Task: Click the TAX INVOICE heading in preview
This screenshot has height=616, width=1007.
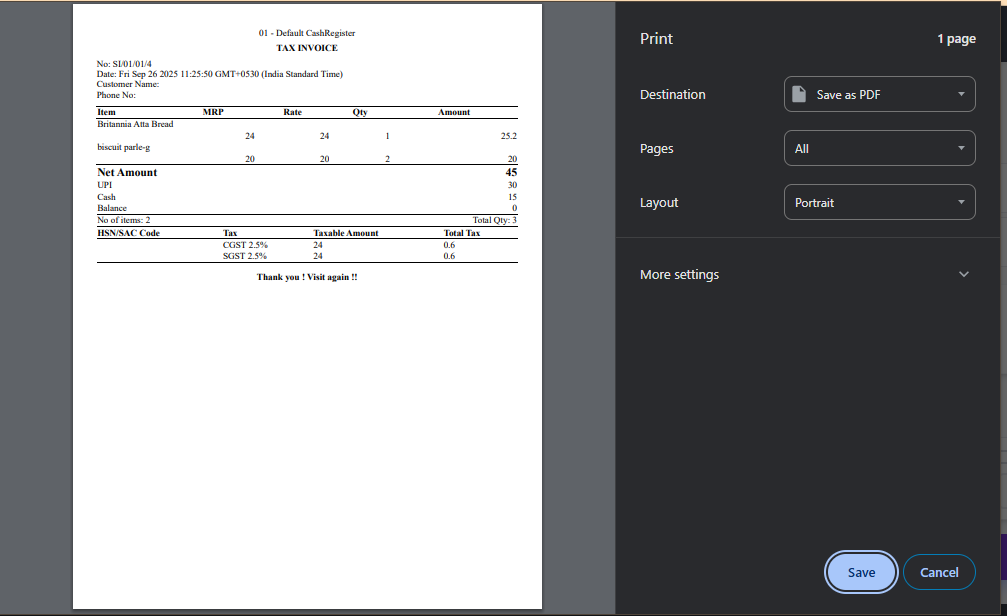Action: coord(307,48)
